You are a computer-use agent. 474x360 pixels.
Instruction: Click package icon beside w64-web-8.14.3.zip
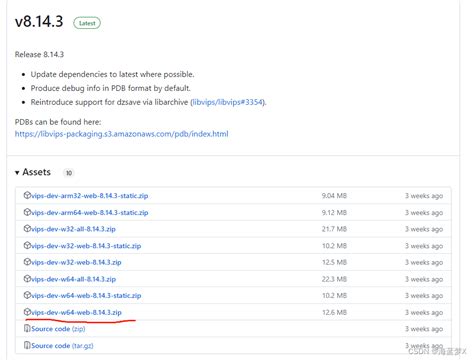pos(27,312)
